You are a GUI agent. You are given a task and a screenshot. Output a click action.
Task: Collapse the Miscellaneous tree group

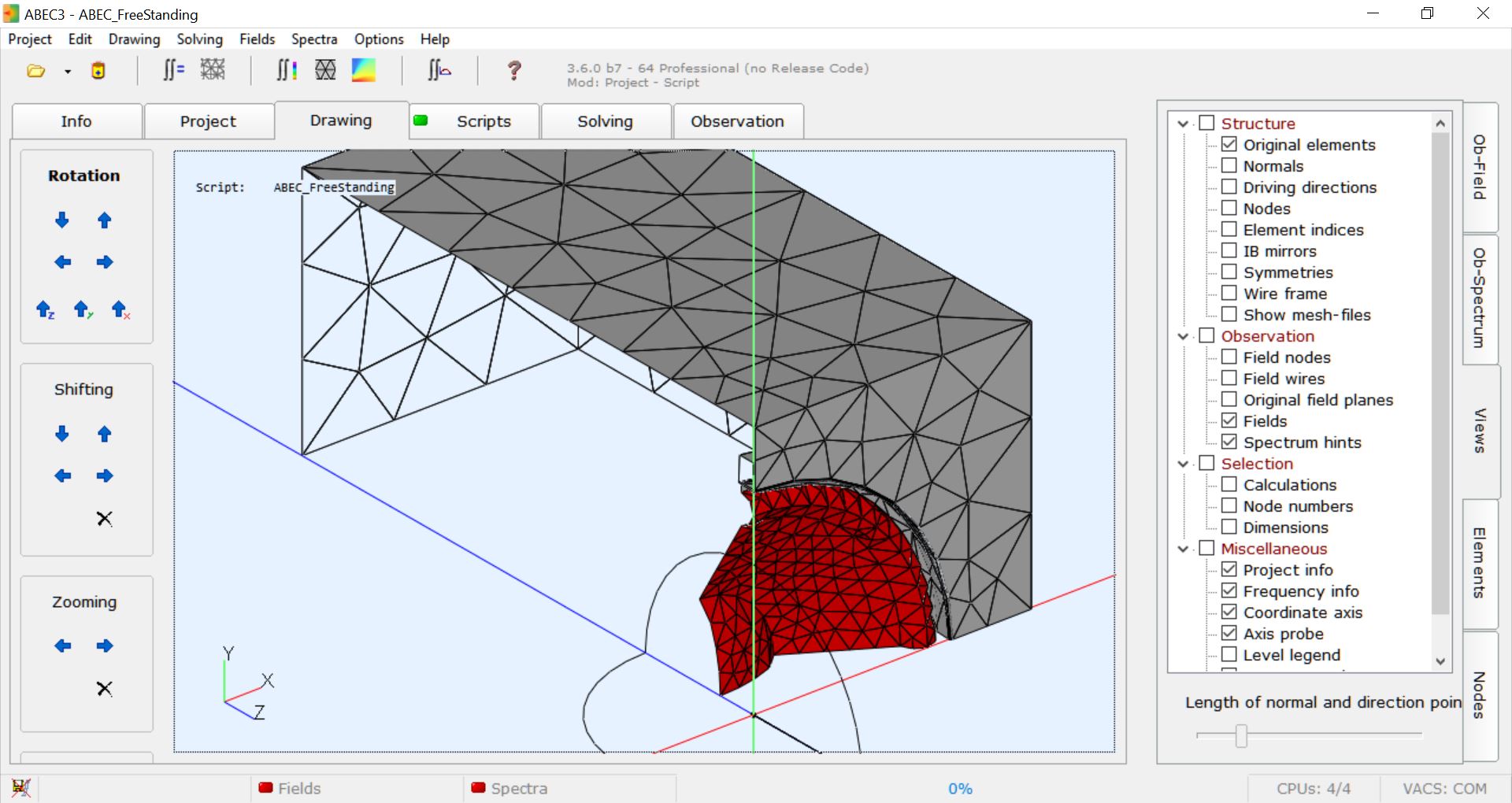[1183, 549]
